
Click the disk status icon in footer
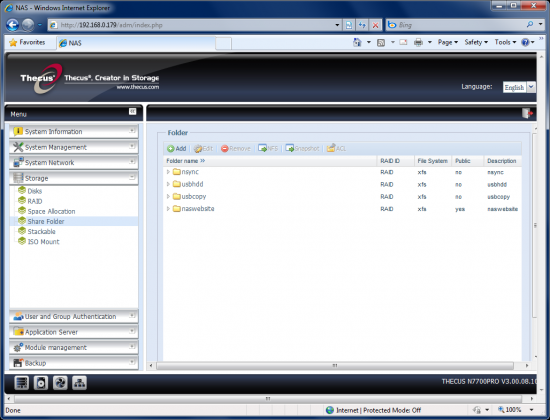click(x=41, y=383)
